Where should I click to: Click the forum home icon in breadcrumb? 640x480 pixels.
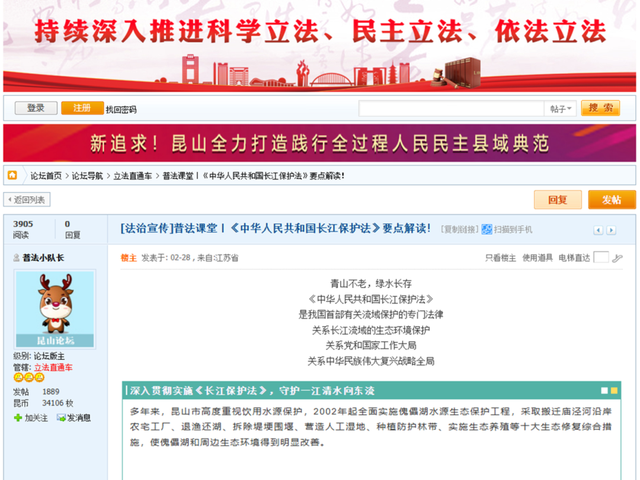[13, 175]
